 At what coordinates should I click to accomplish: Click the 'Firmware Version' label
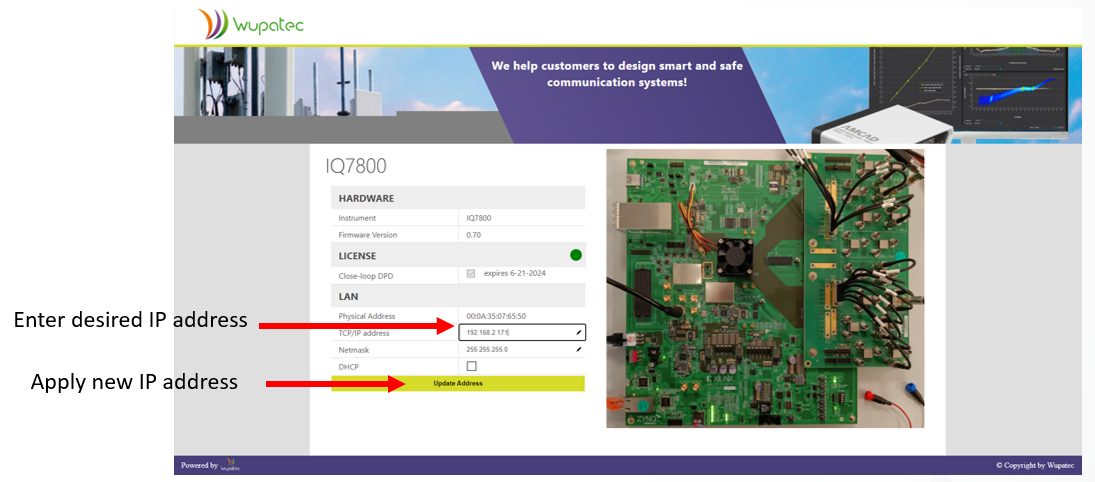(367, 235)
